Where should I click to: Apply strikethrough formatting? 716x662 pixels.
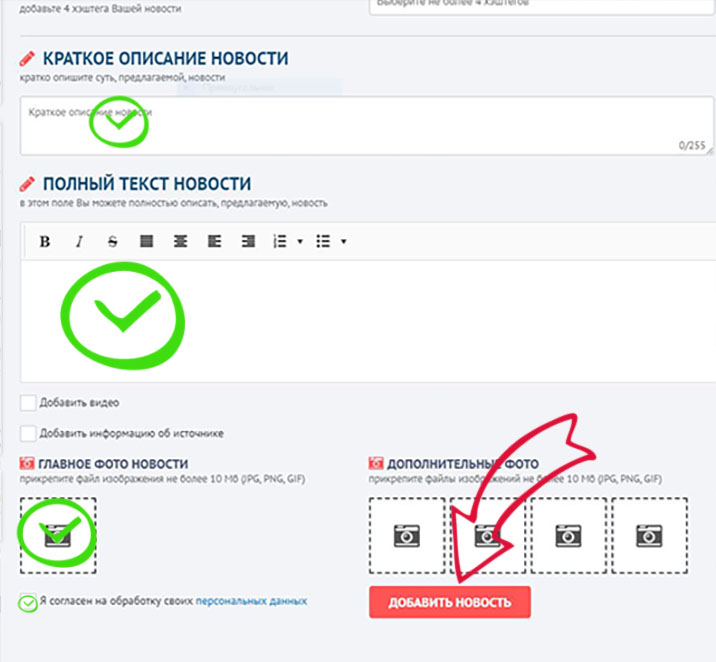coord(112,241)
